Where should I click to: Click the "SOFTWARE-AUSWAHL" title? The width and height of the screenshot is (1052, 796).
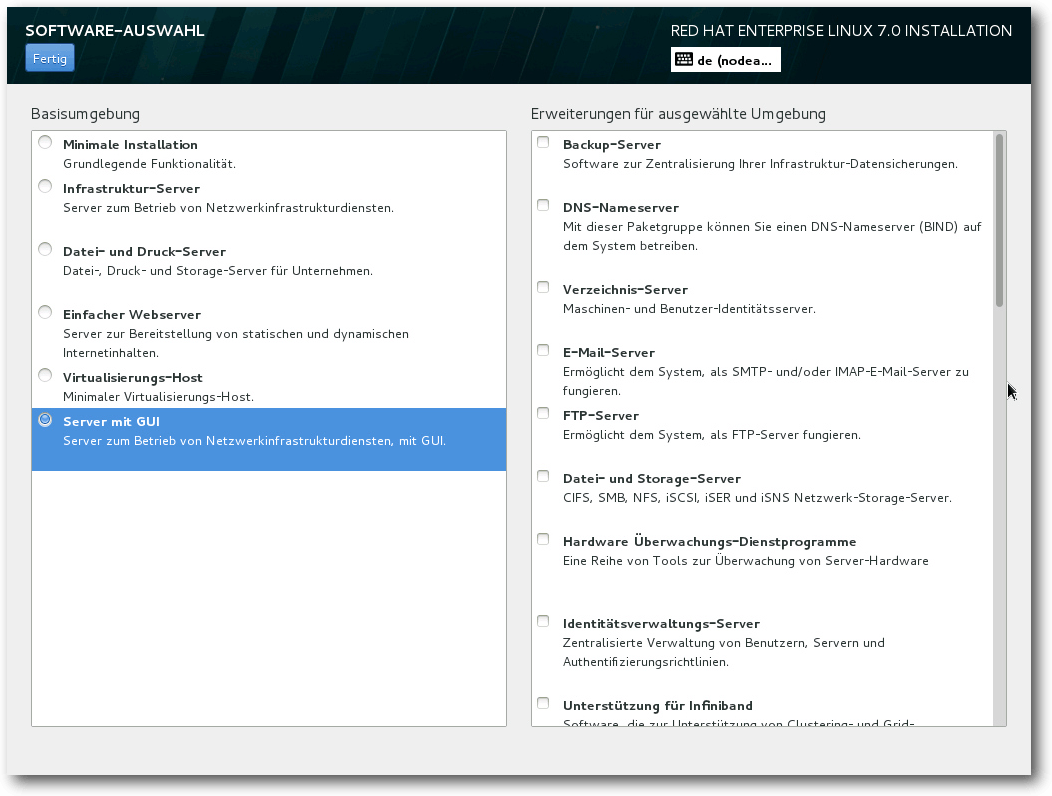click(x=115, y=30)
